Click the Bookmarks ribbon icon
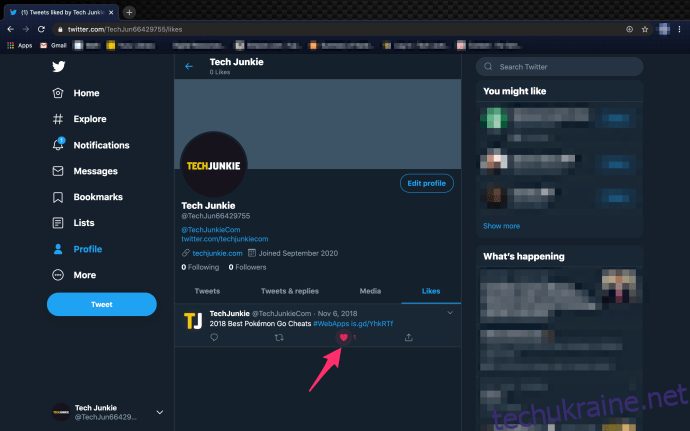The width and height of the screenshot is (690, 431). [58, 197]
